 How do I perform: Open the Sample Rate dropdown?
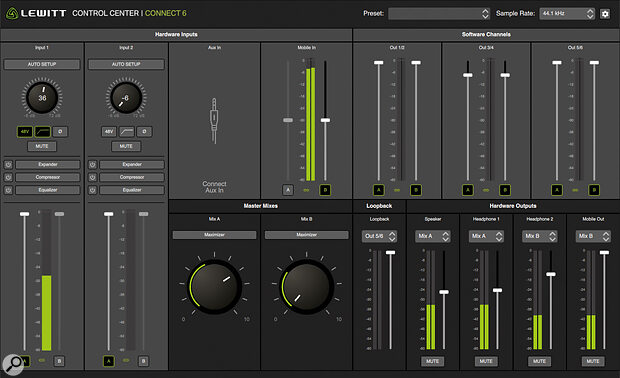pos(567,14)
